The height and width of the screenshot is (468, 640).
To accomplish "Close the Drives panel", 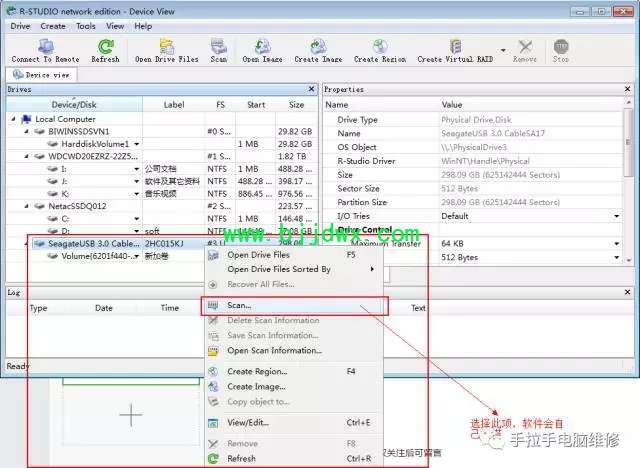I will click(x=311, y=89).
